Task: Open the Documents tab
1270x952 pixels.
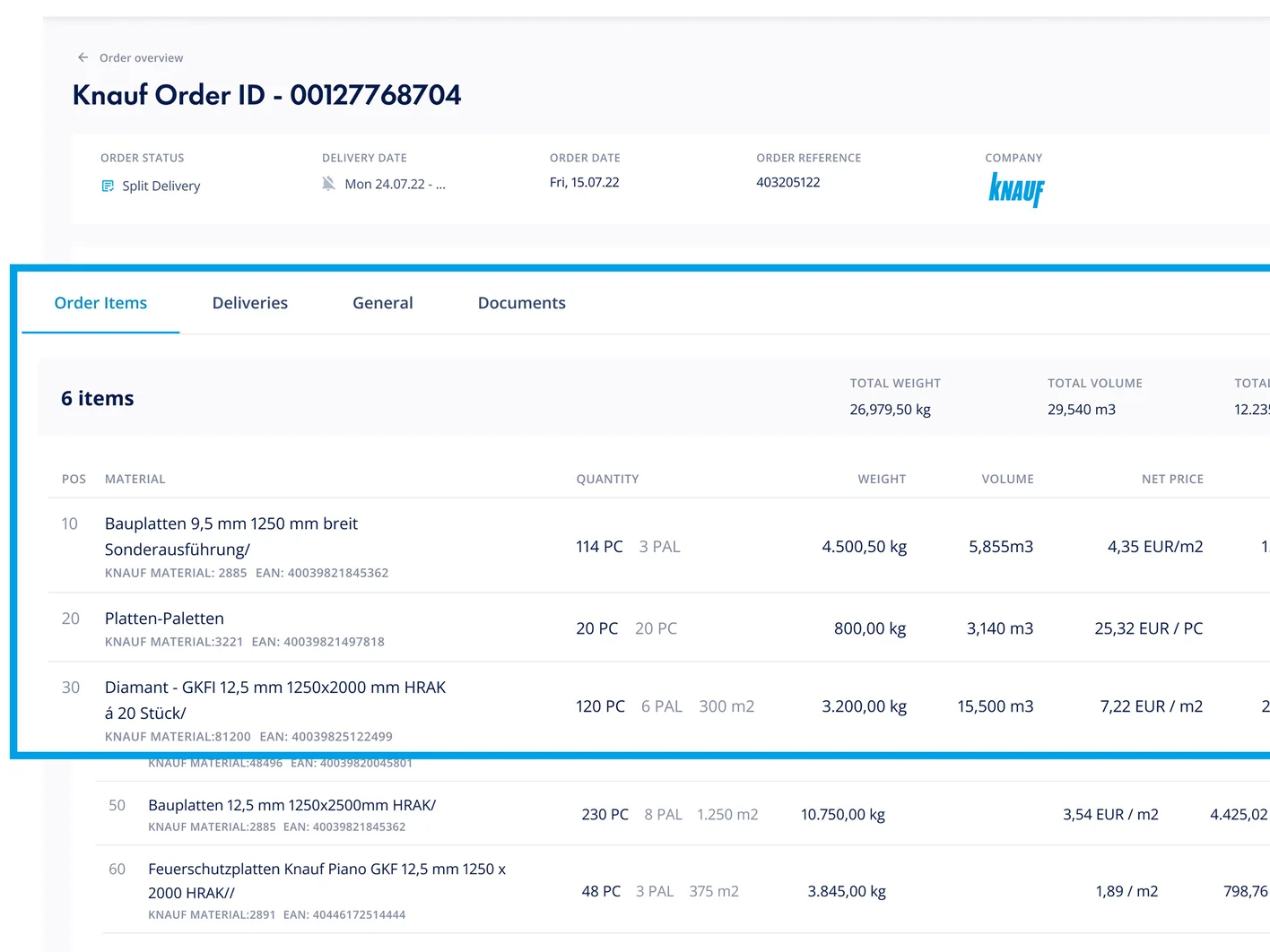Action: point(522,303)
